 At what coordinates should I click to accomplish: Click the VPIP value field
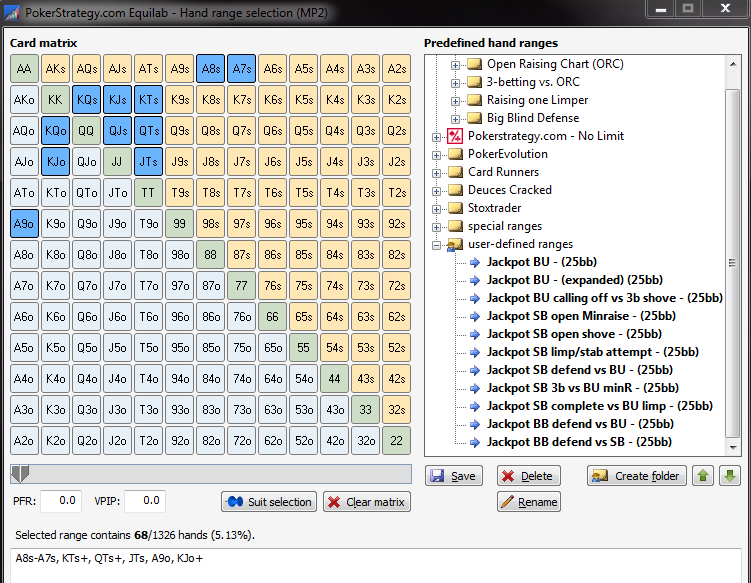145,501
